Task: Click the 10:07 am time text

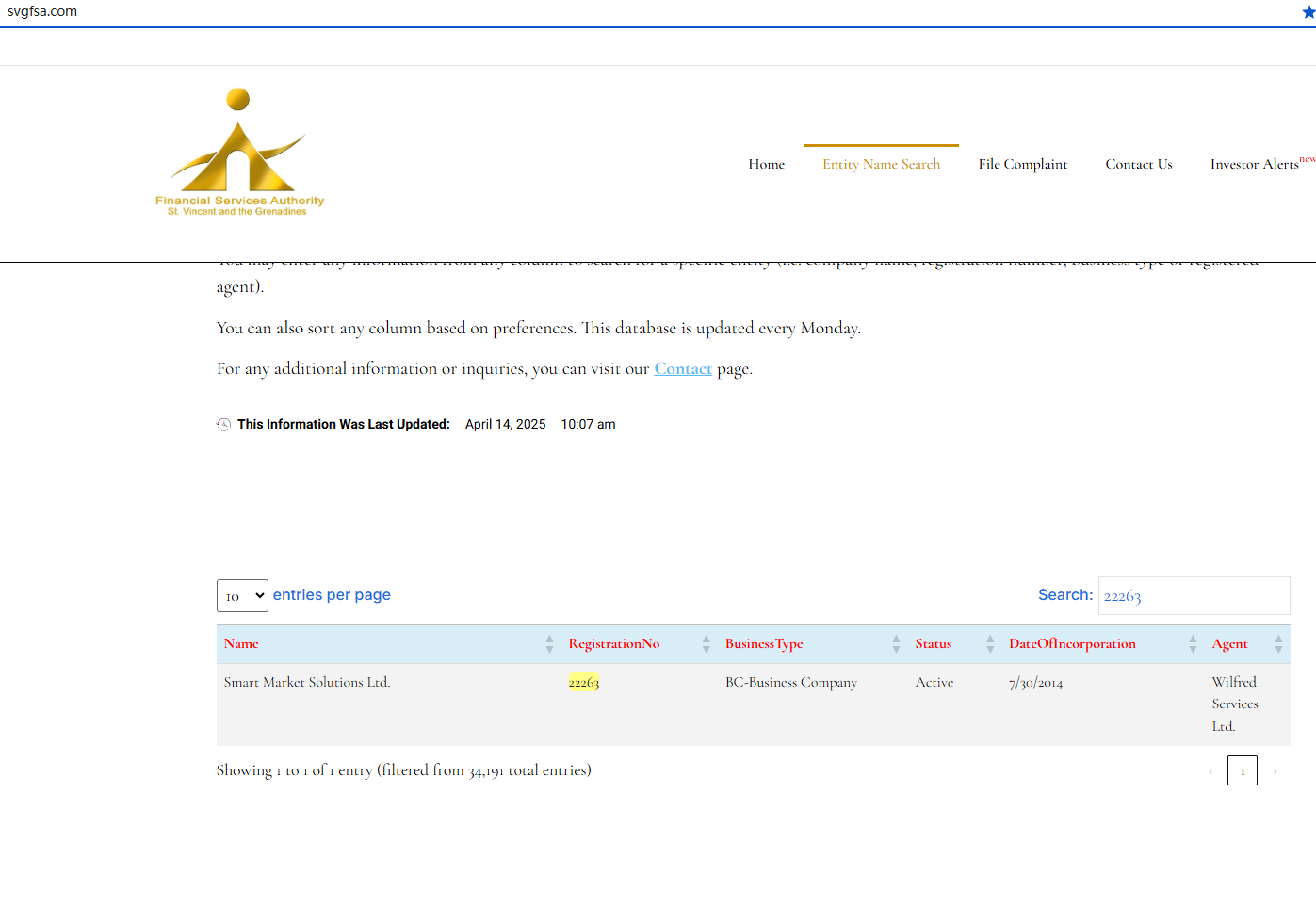Action: (589, 425)
